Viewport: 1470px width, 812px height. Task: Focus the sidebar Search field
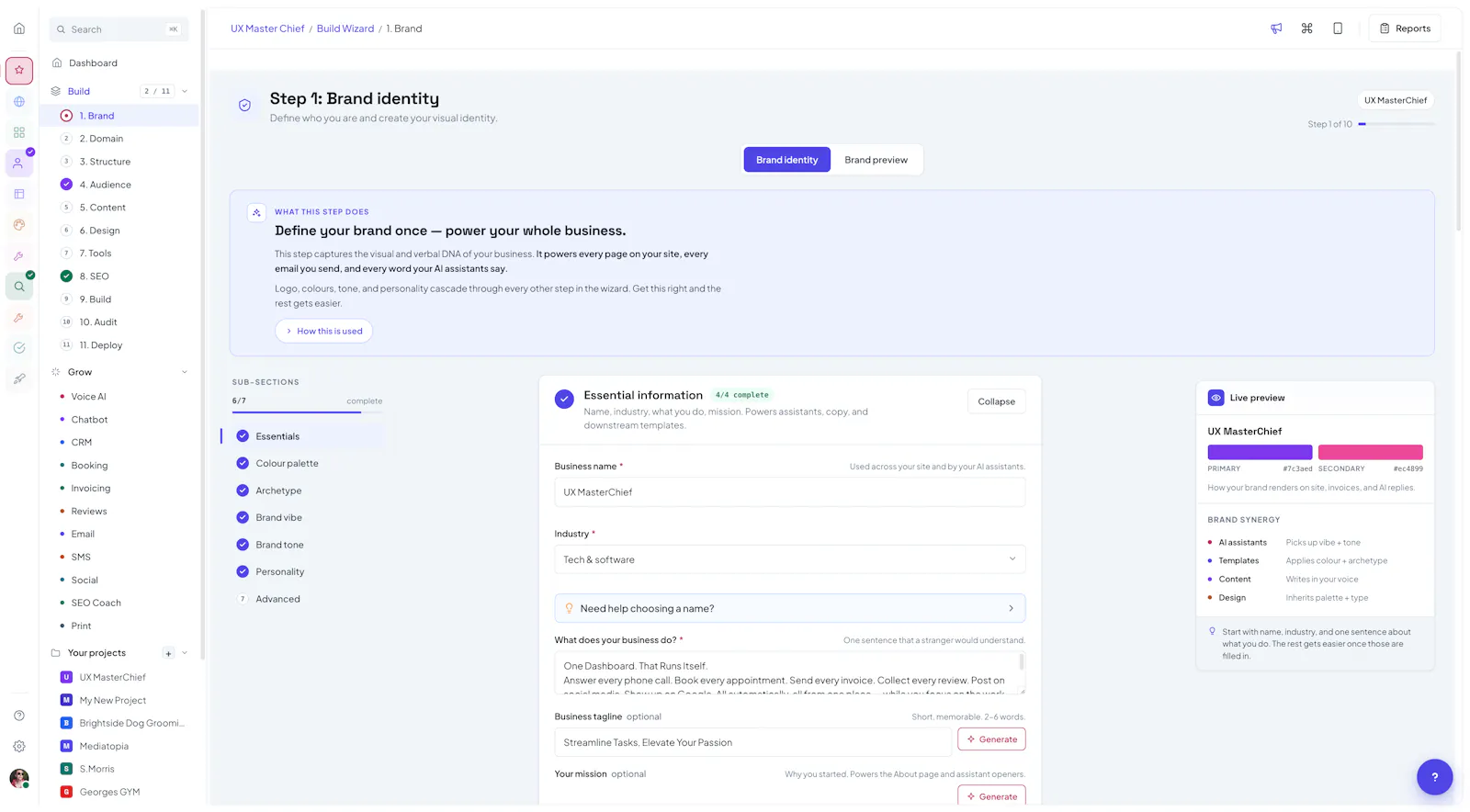click(119, 29)
